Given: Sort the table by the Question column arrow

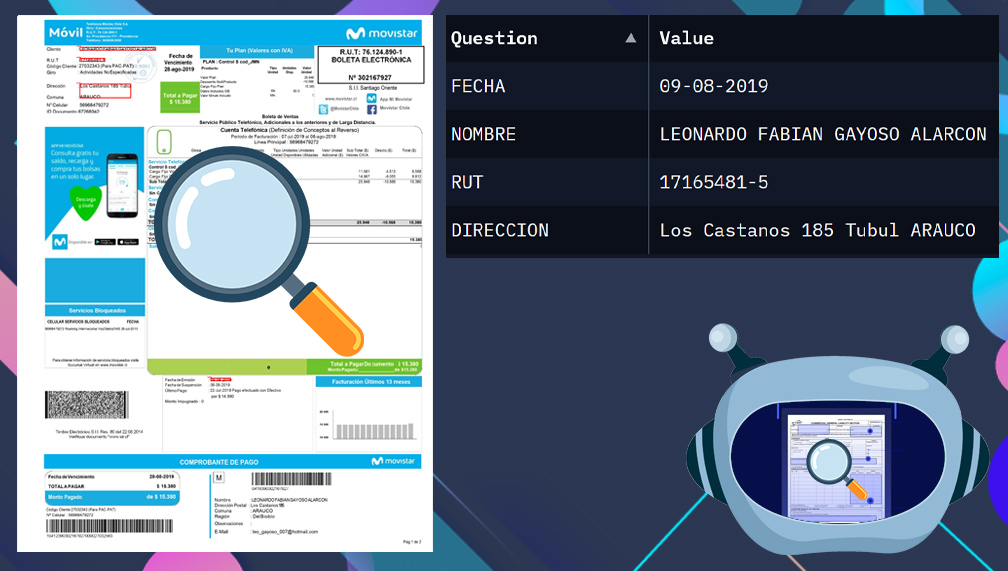Looking at the screenshot, I should [631, 38].
